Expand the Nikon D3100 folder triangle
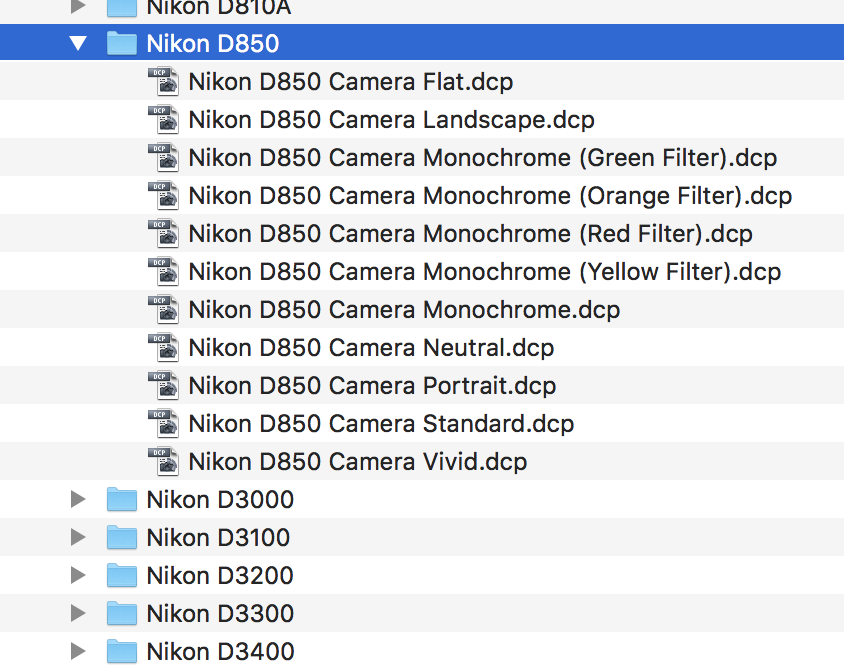The height and width of the screenshot is (668, 844). coord(79,537)
